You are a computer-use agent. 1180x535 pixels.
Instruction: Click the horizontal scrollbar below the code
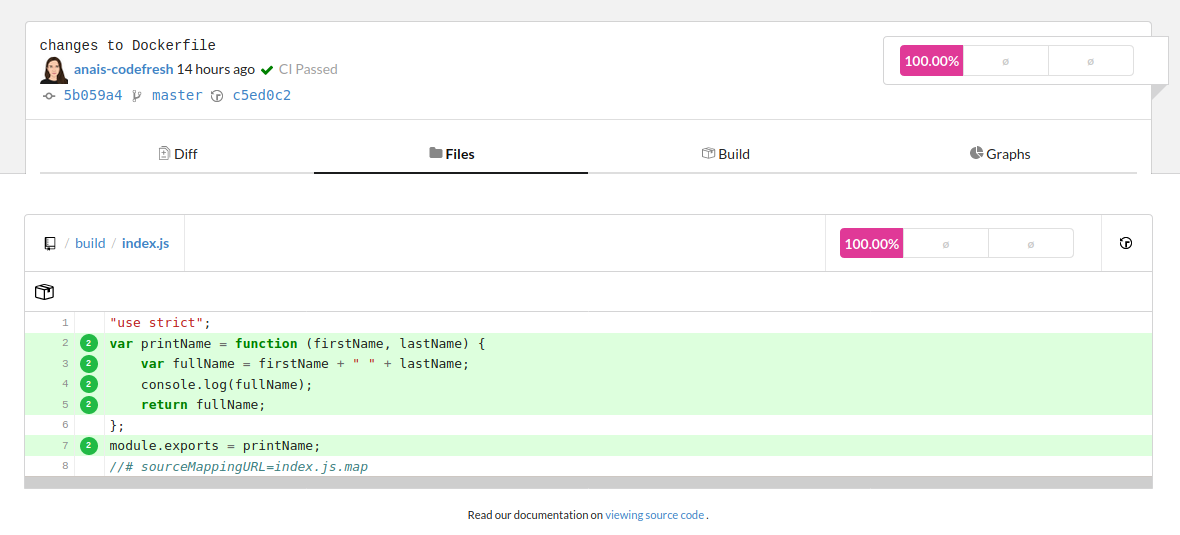pyautogui.click(x=588, y=483)
